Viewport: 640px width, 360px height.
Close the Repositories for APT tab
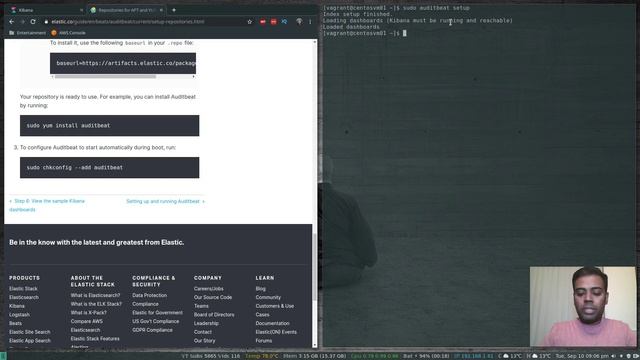(161, 10)
